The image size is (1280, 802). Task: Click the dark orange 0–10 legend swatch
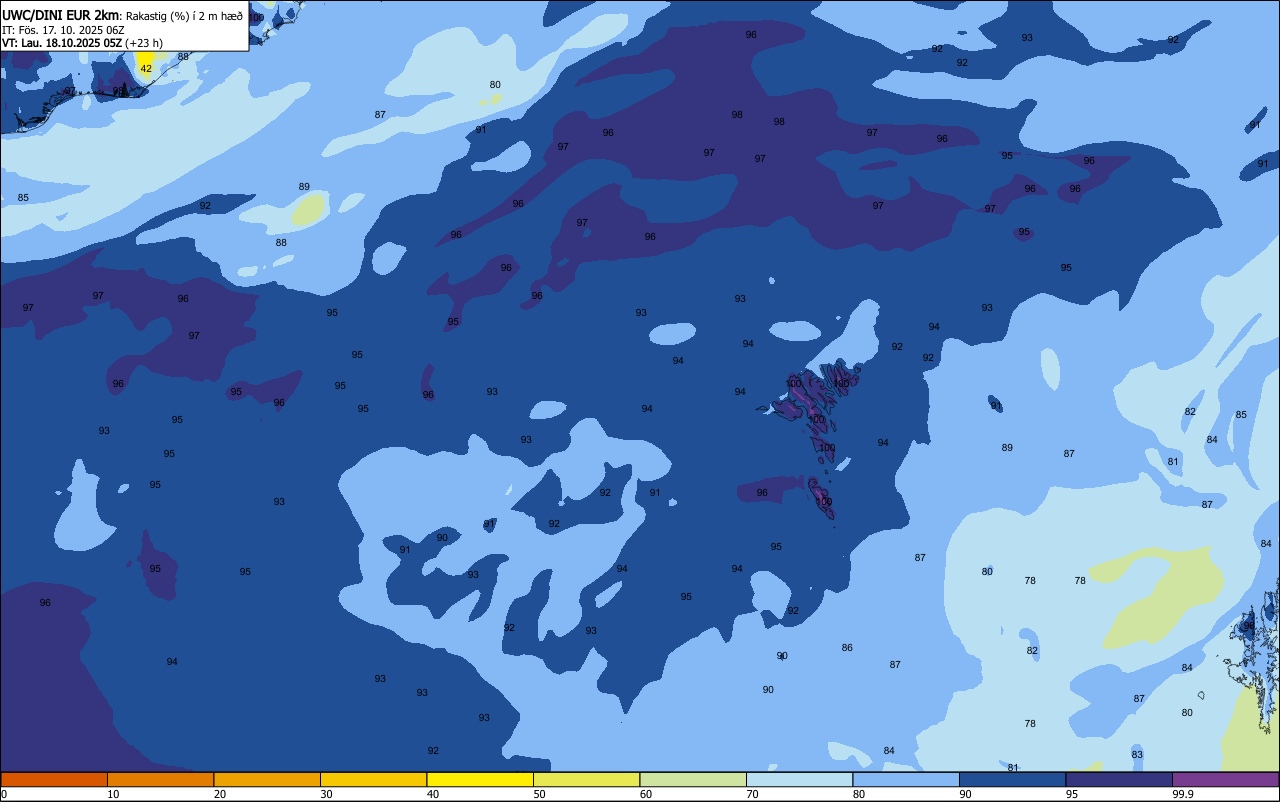tap(54, 779)
